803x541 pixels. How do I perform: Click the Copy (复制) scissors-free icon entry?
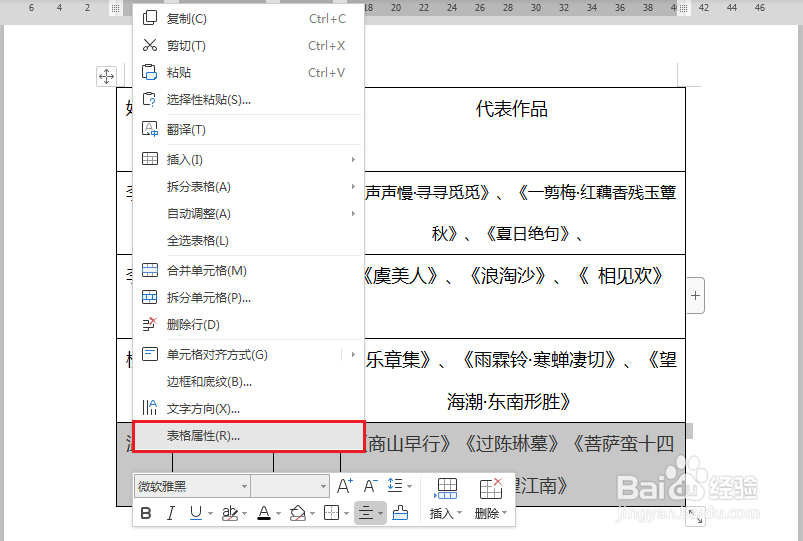click(248, 18)
